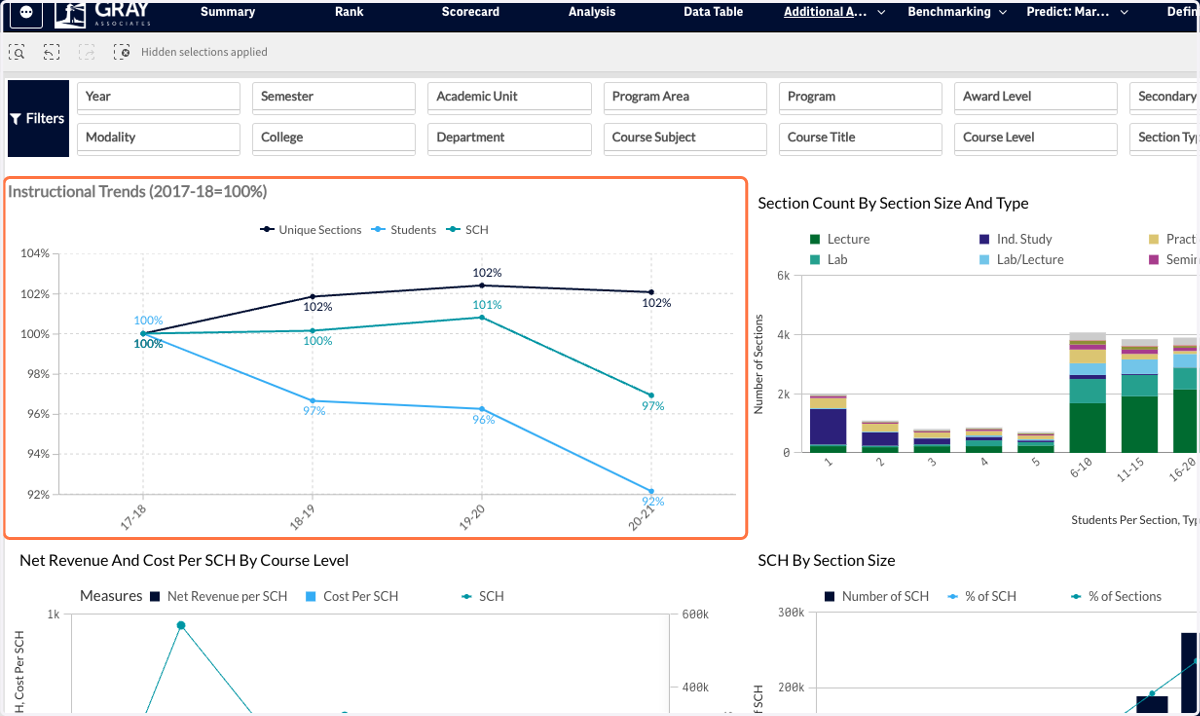Click the Filters funnel panel

coord(38,118)
